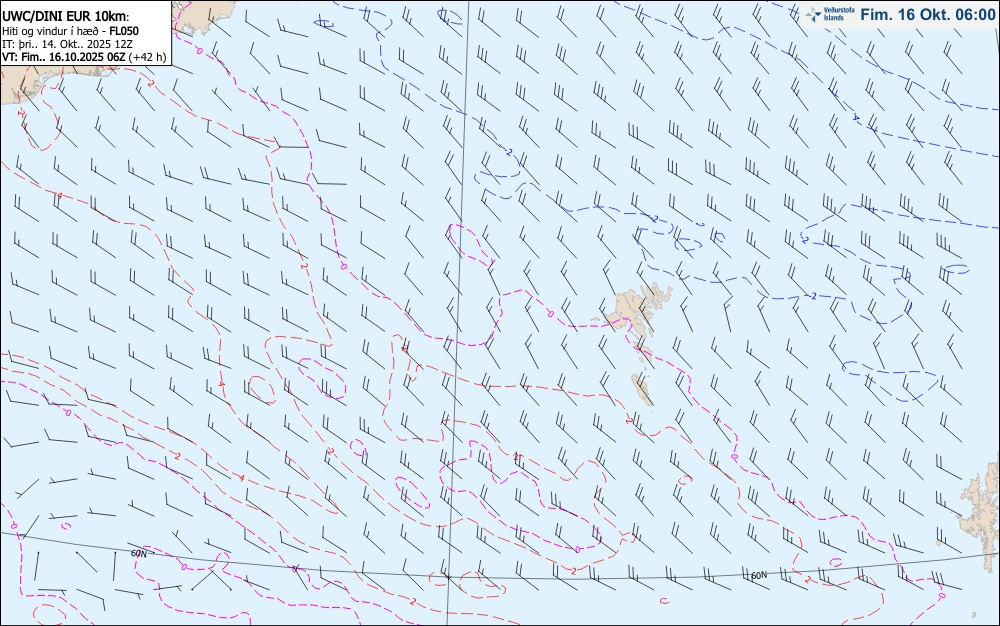Select the 'VT: Fim.. 16.10.2025 06Z (+42 h)' line

pos(84,57)
